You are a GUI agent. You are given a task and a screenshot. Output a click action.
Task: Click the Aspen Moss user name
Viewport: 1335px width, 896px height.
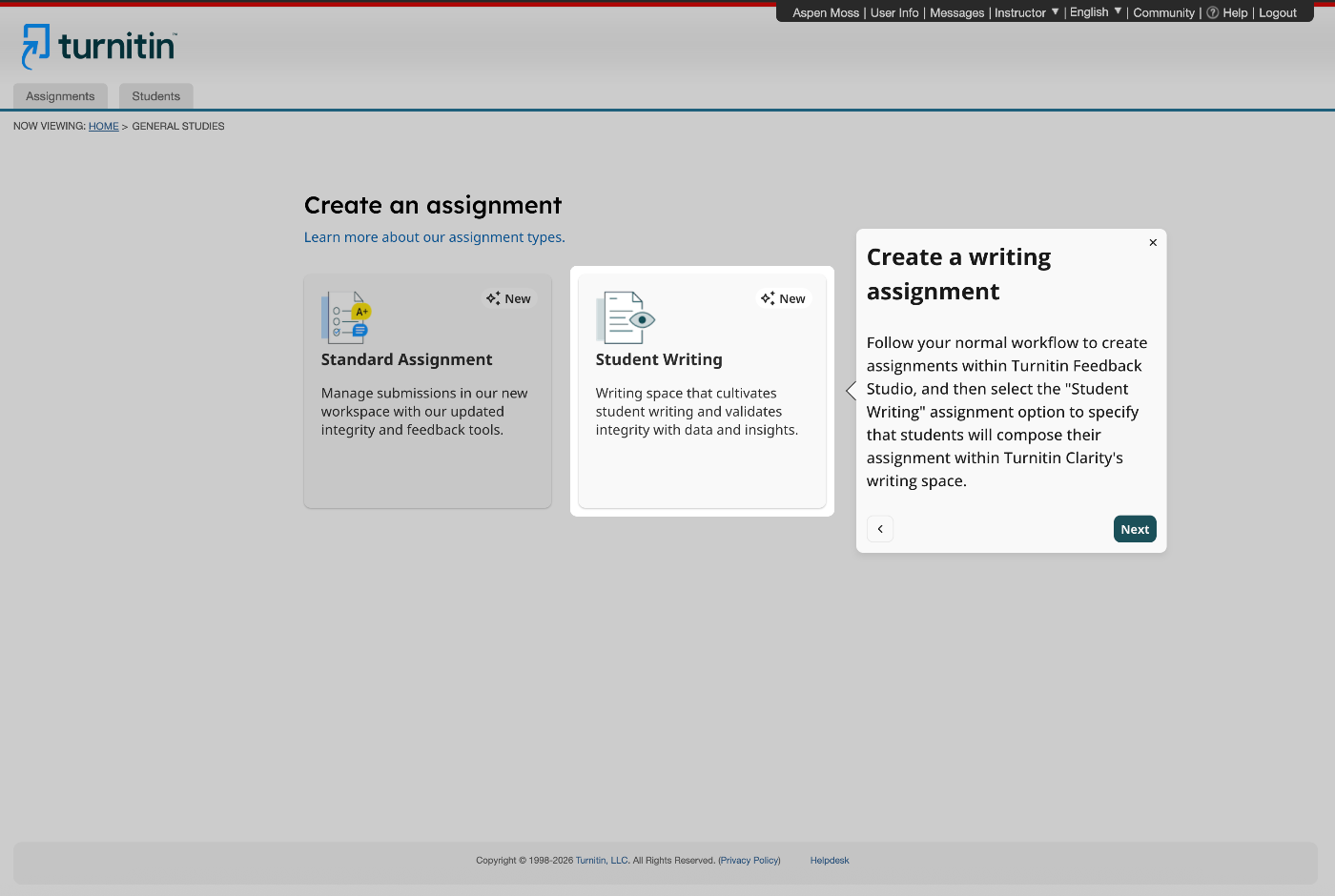click(x=826, y=12)
